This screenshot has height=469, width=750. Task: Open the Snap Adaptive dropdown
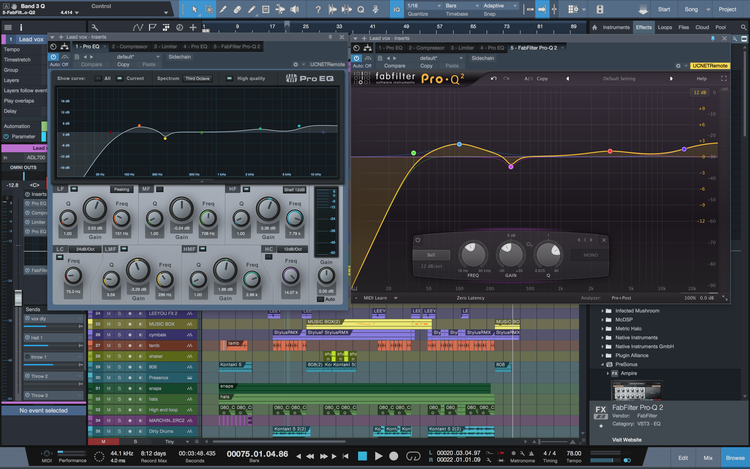(x=500, y=6)
